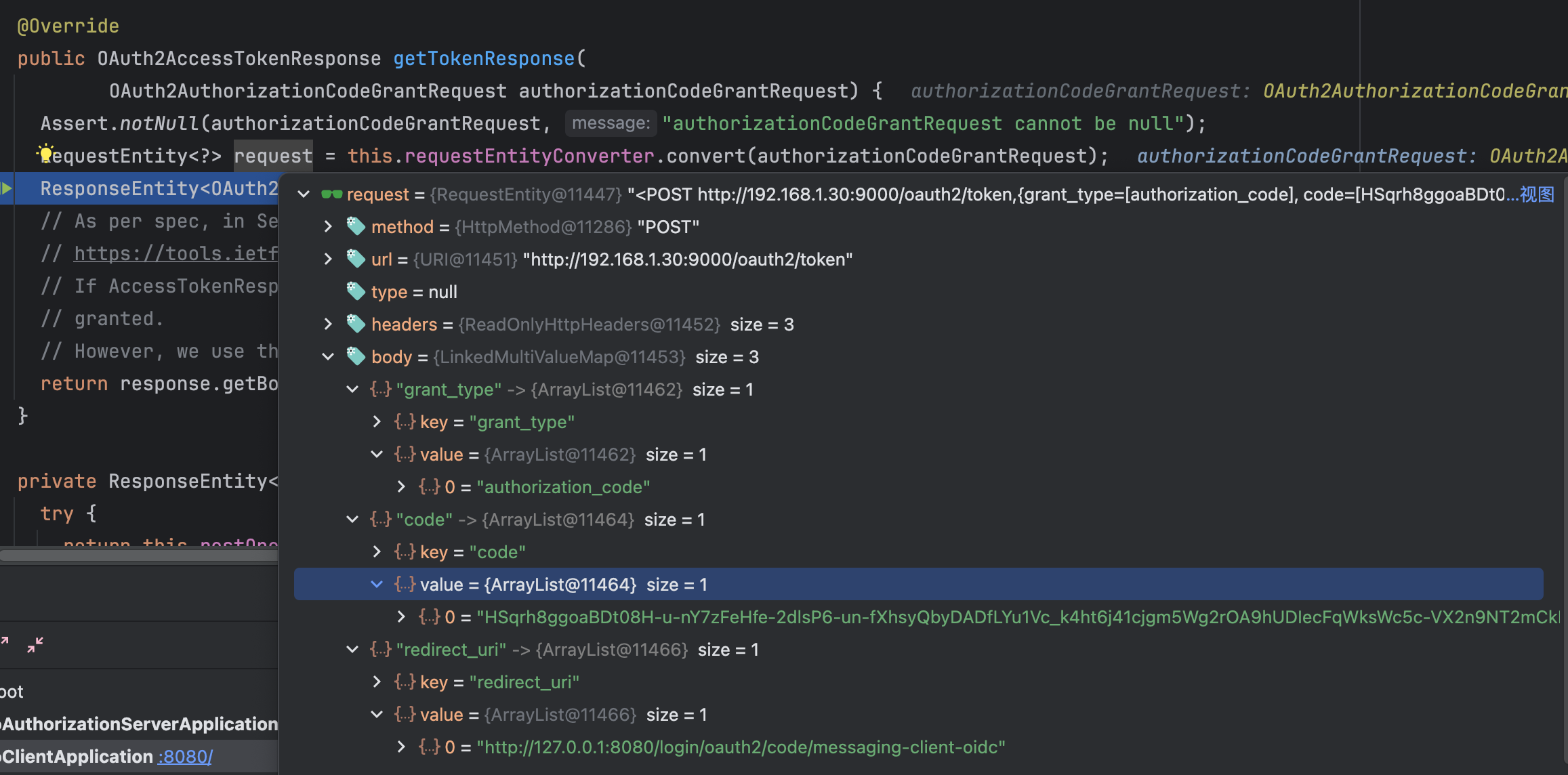Expand the headers node
Screen dimensions: 1568x775
(x=328, y=324)
